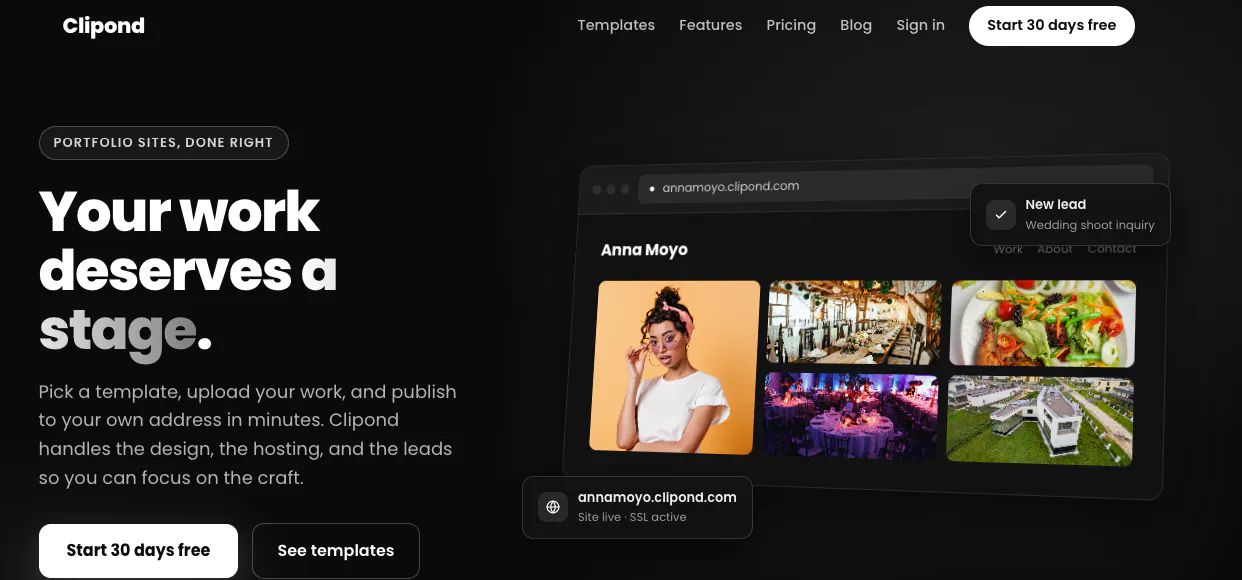Open the woman with sunglasses portrait photo
Screen dimensions: 1242x580
tap(675, 367)
